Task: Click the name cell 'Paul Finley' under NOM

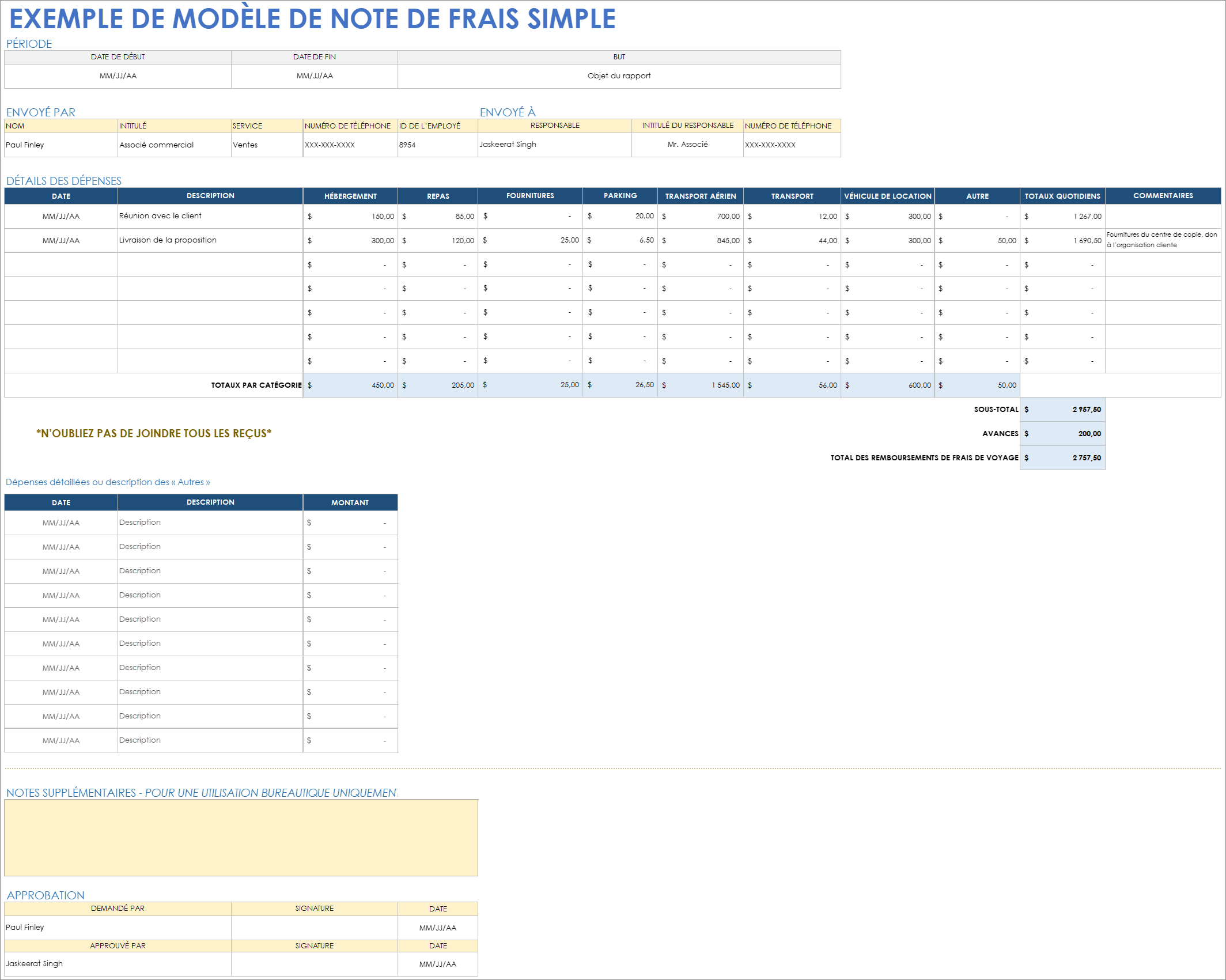Action: click(x=61, y=145)
